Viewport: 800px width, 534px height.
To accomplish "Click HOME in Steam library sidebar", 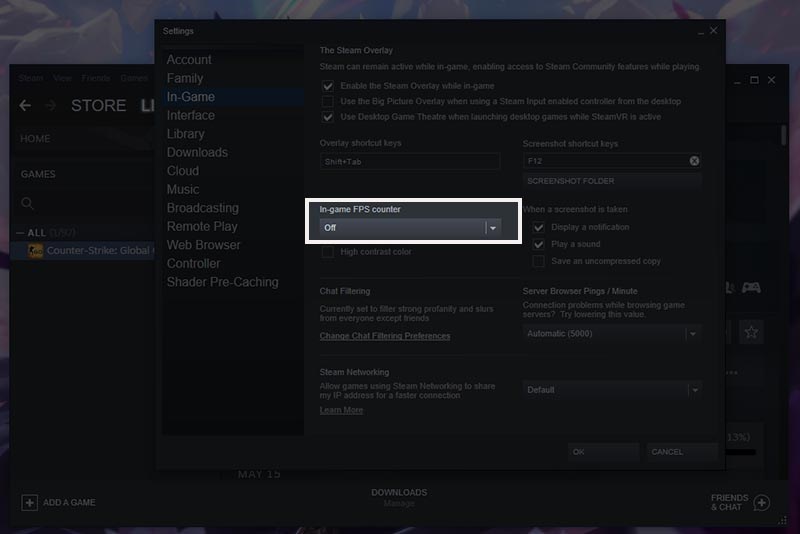I will coord(35,139).
